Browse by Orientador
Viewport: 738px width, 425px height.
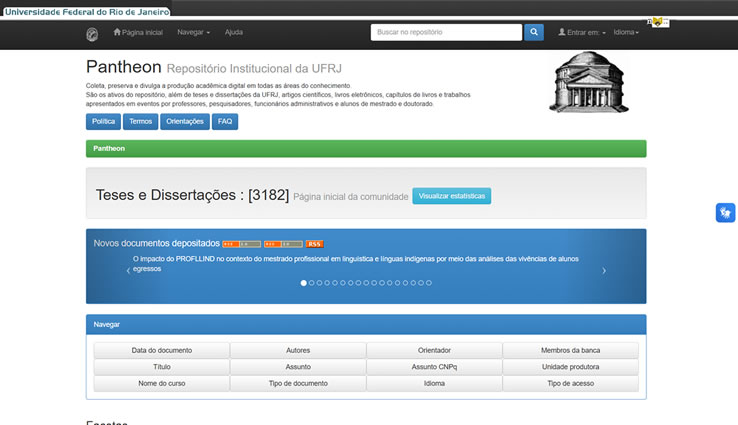[434, 350]
